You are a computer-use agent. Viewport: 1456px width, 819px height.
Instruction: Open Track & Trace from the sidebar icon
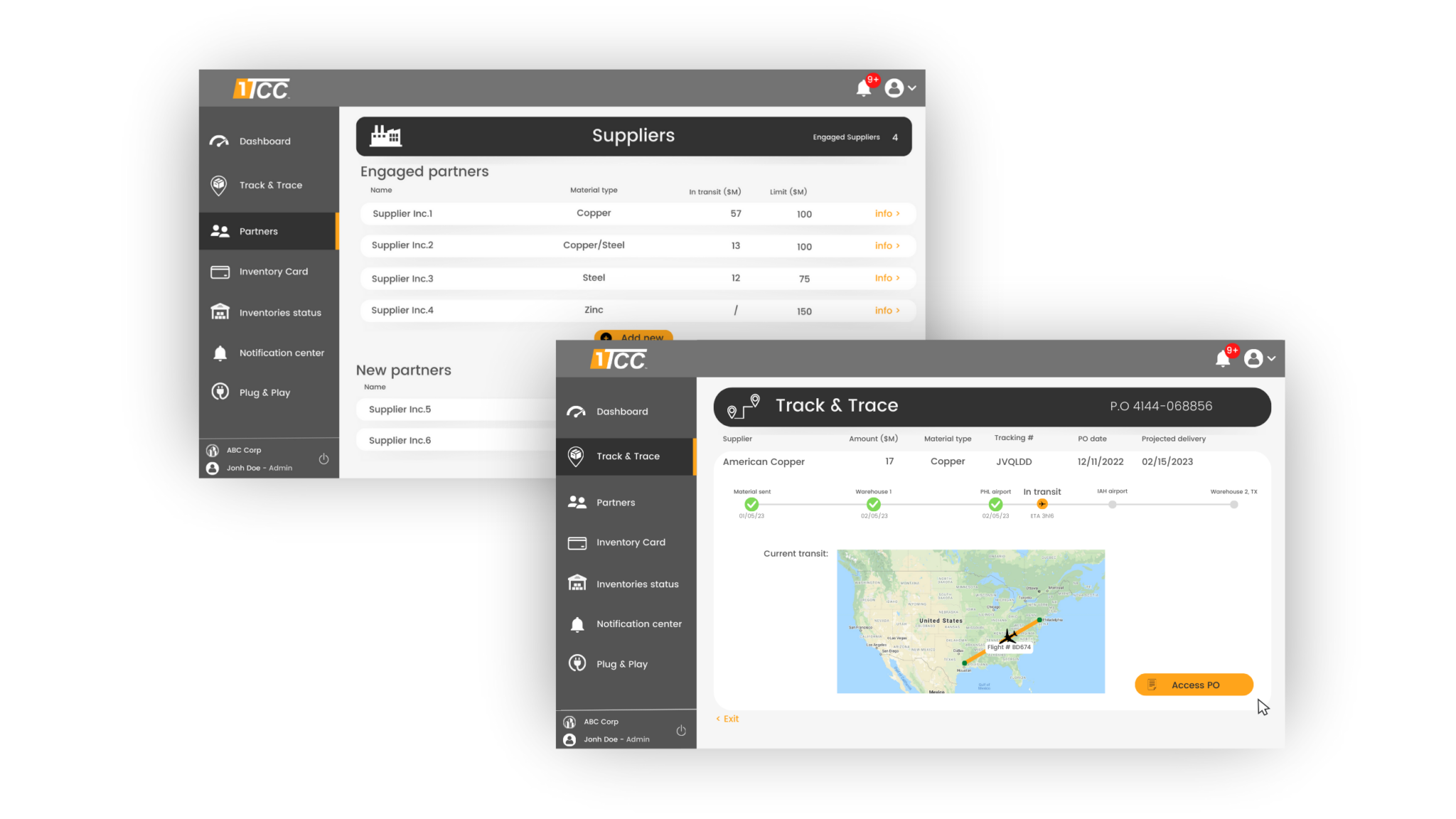[577, 456]
